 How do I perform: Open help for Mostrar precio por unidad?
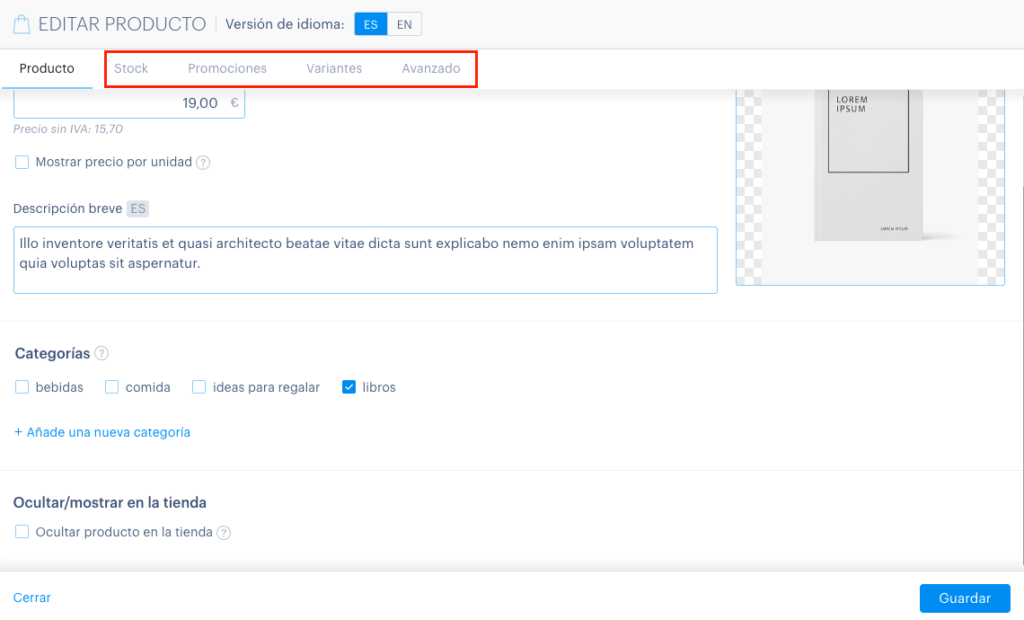203,163
